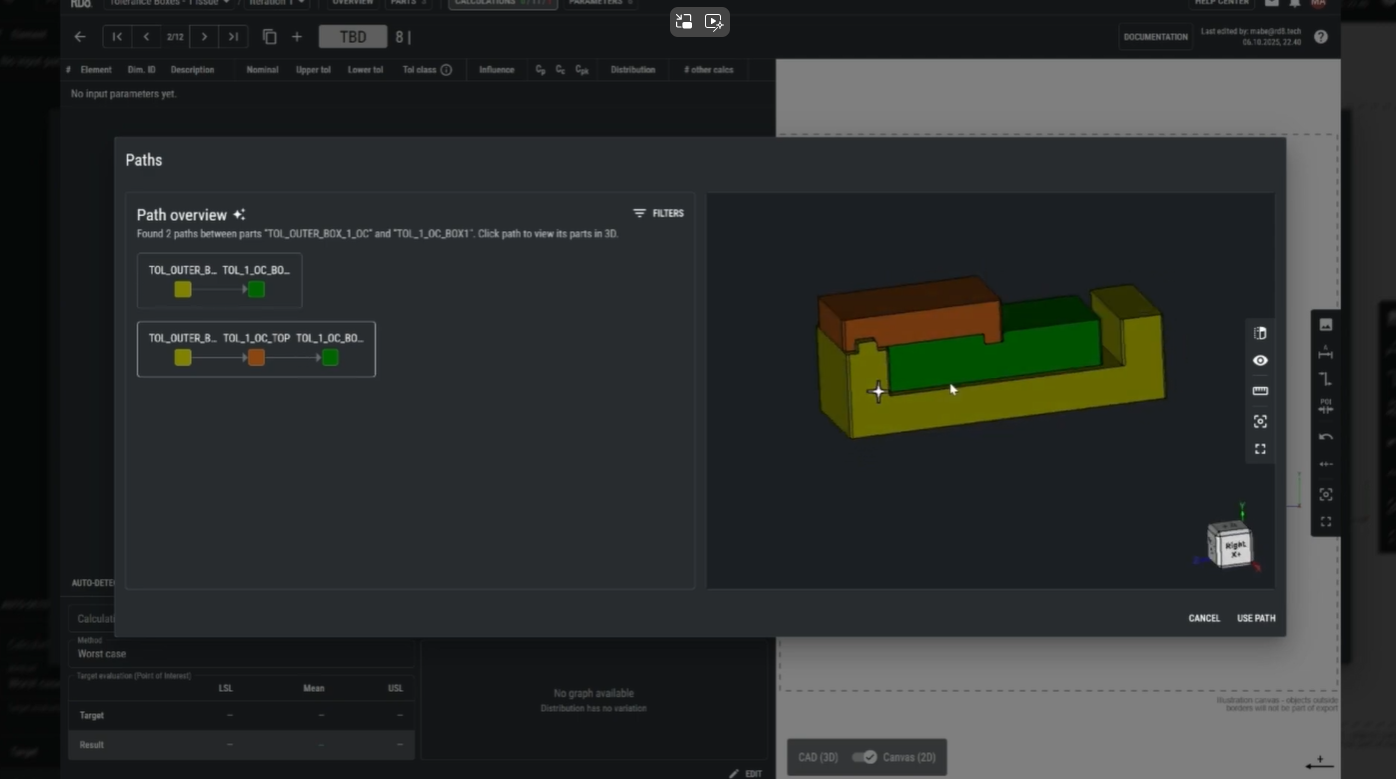Open the MA user avatar menu

(1318, 3)
